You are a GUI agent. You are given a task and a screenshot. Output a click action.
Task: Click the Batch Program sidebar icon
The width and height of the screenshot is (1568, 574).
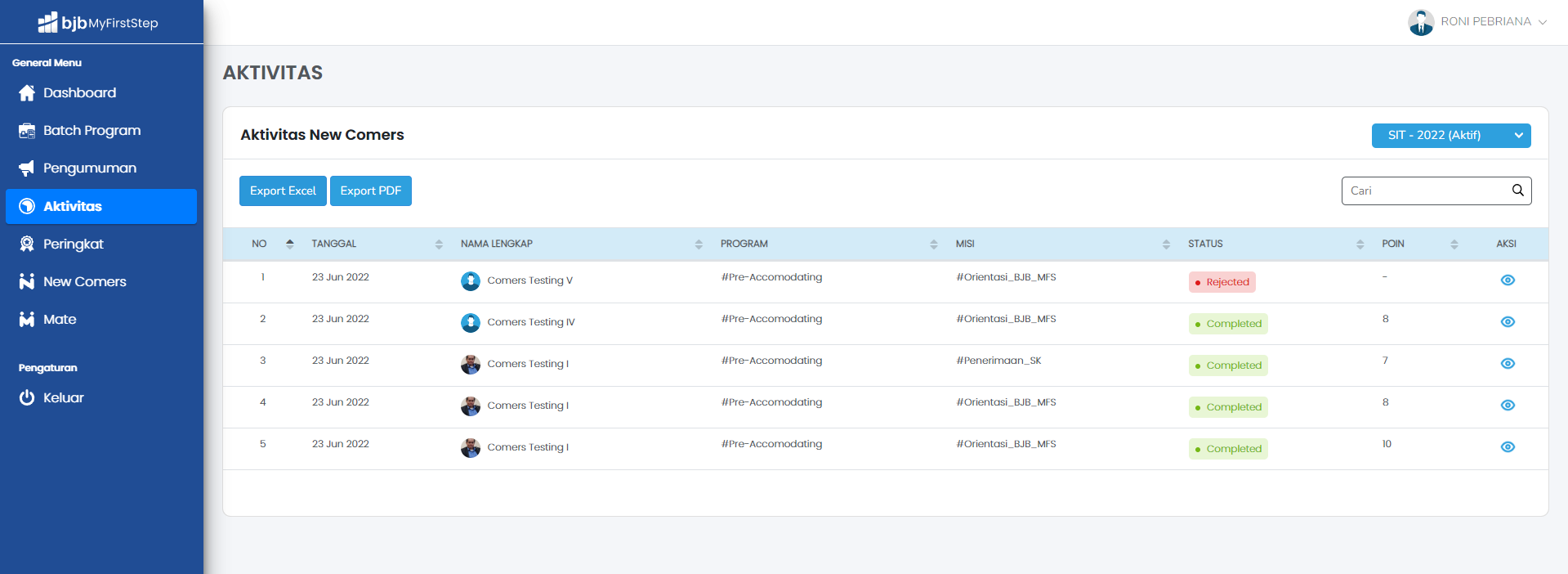[x=27, y=131]
